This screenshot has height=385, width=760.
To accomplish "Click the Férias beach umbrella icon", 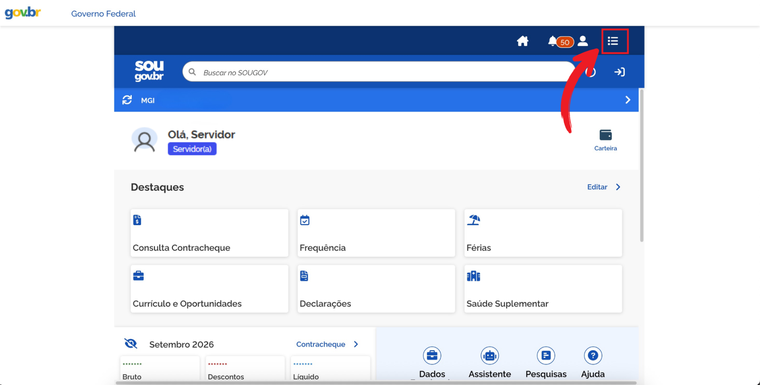I will (x=474, y=220).
